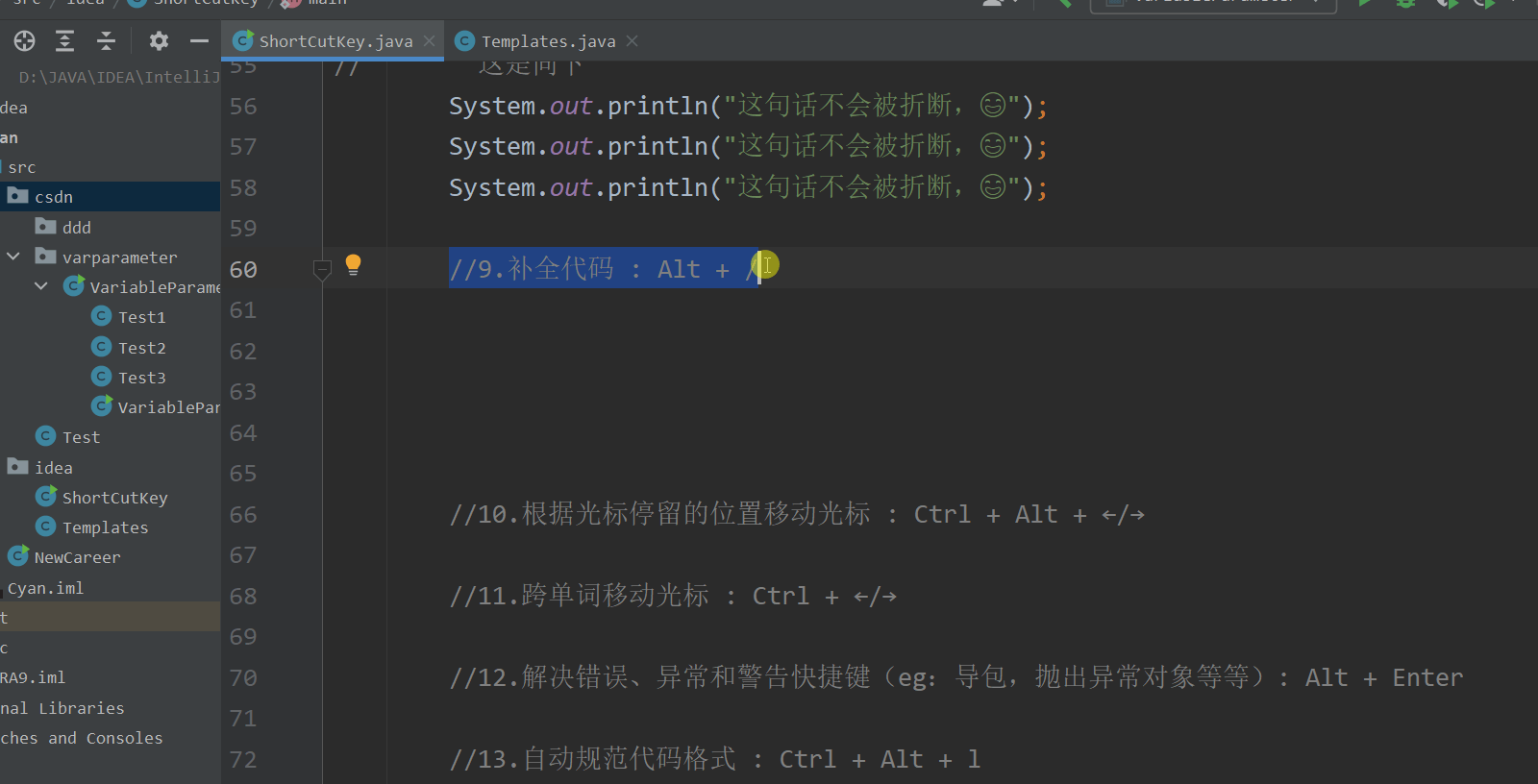Place the cursor in the println statement on line 57
The width and height of the screenshot is (1538, 784).
(x=748, y=146)
